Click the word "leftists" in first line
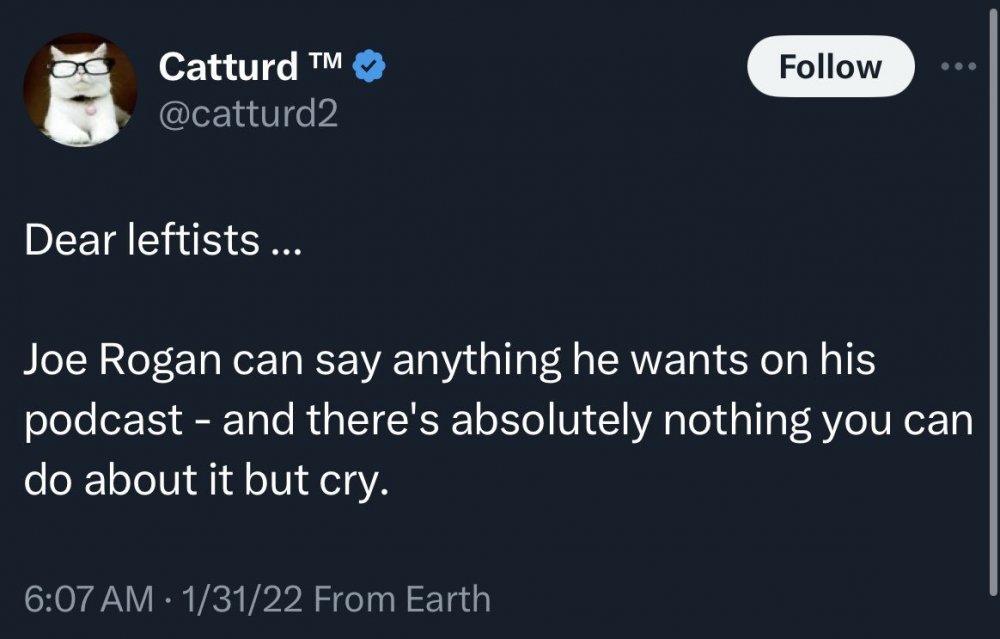This screenshot has width=1000, height=639. [x=191, y=240]
